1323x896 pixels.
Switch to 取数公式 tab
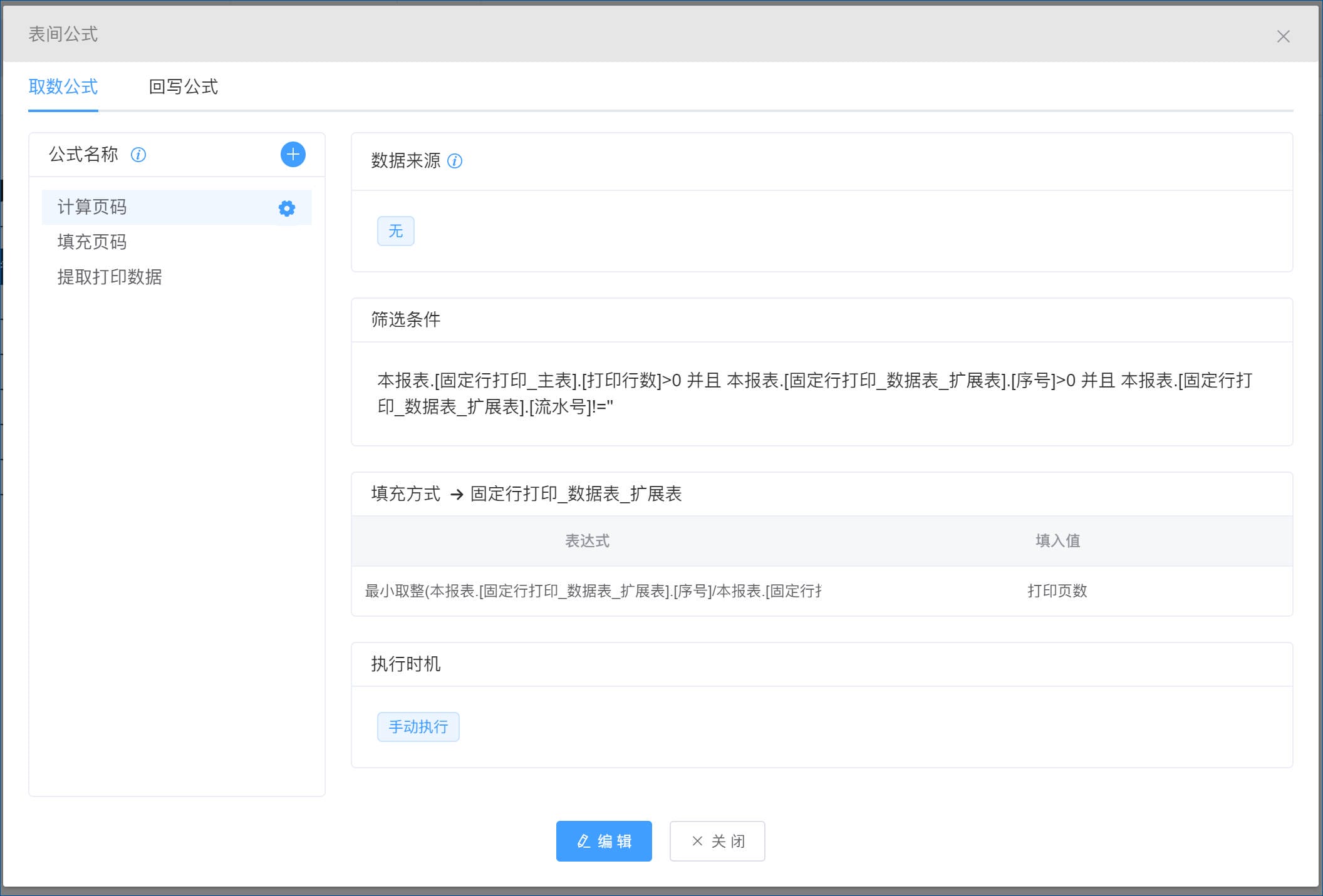point(63,87)
